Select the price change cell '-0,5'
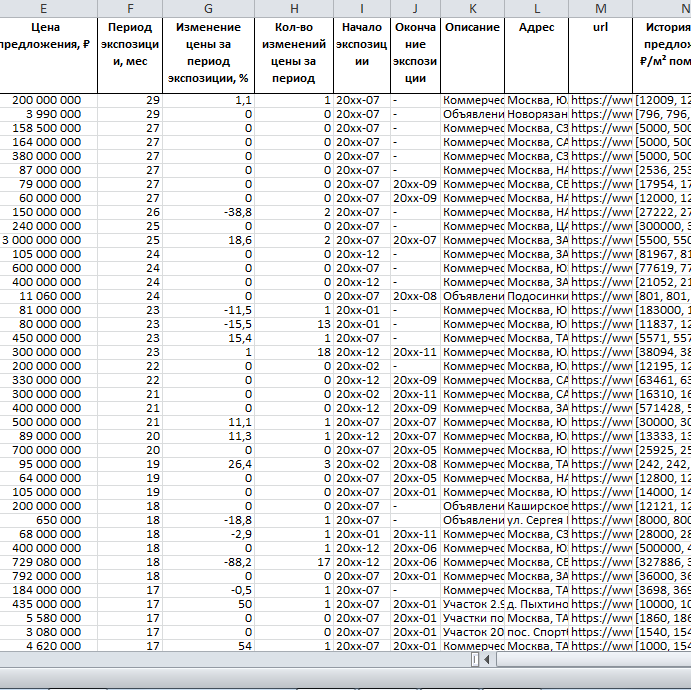The width and height of the screenshot is (691, 690). (x=208, y=590)
